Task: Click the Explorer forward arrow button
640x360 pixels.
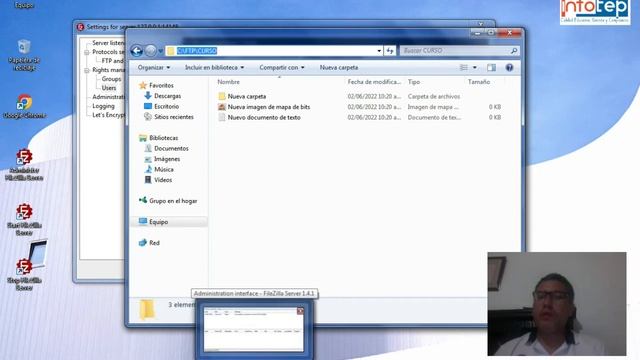Action: coord(151,51)
